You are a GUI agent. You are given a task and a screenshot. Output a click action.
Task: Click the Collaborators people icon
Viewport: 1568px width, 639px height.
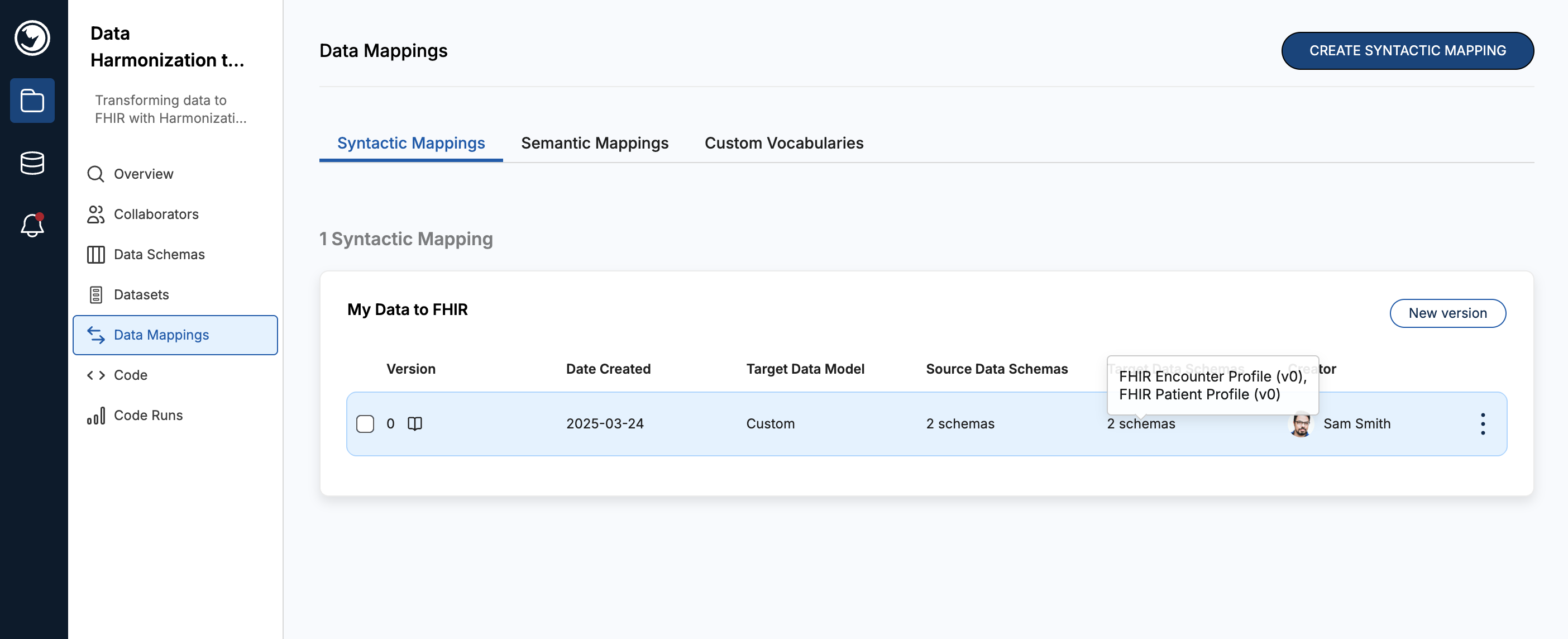[x=95, y=214]
